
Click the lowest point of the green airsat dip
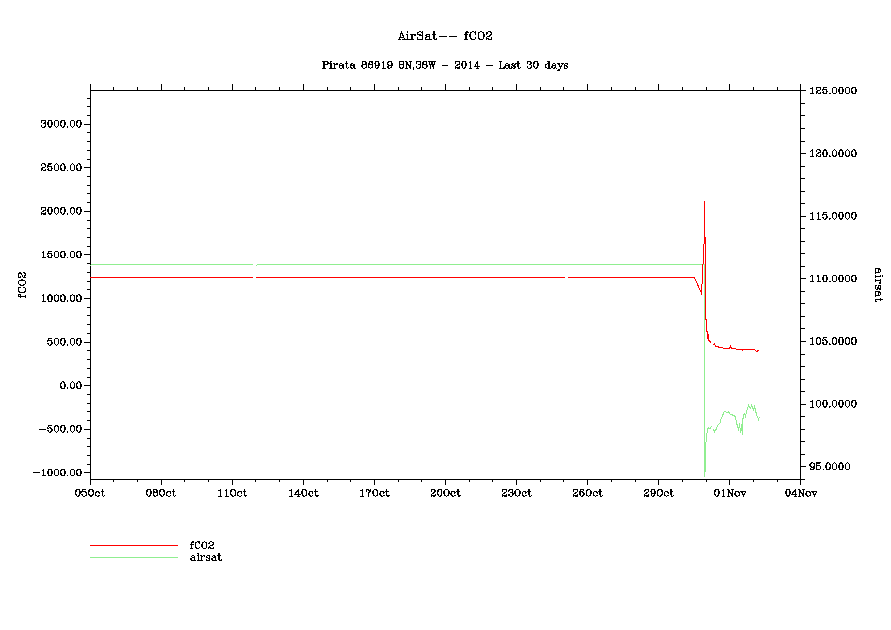[x=705, y=475]
